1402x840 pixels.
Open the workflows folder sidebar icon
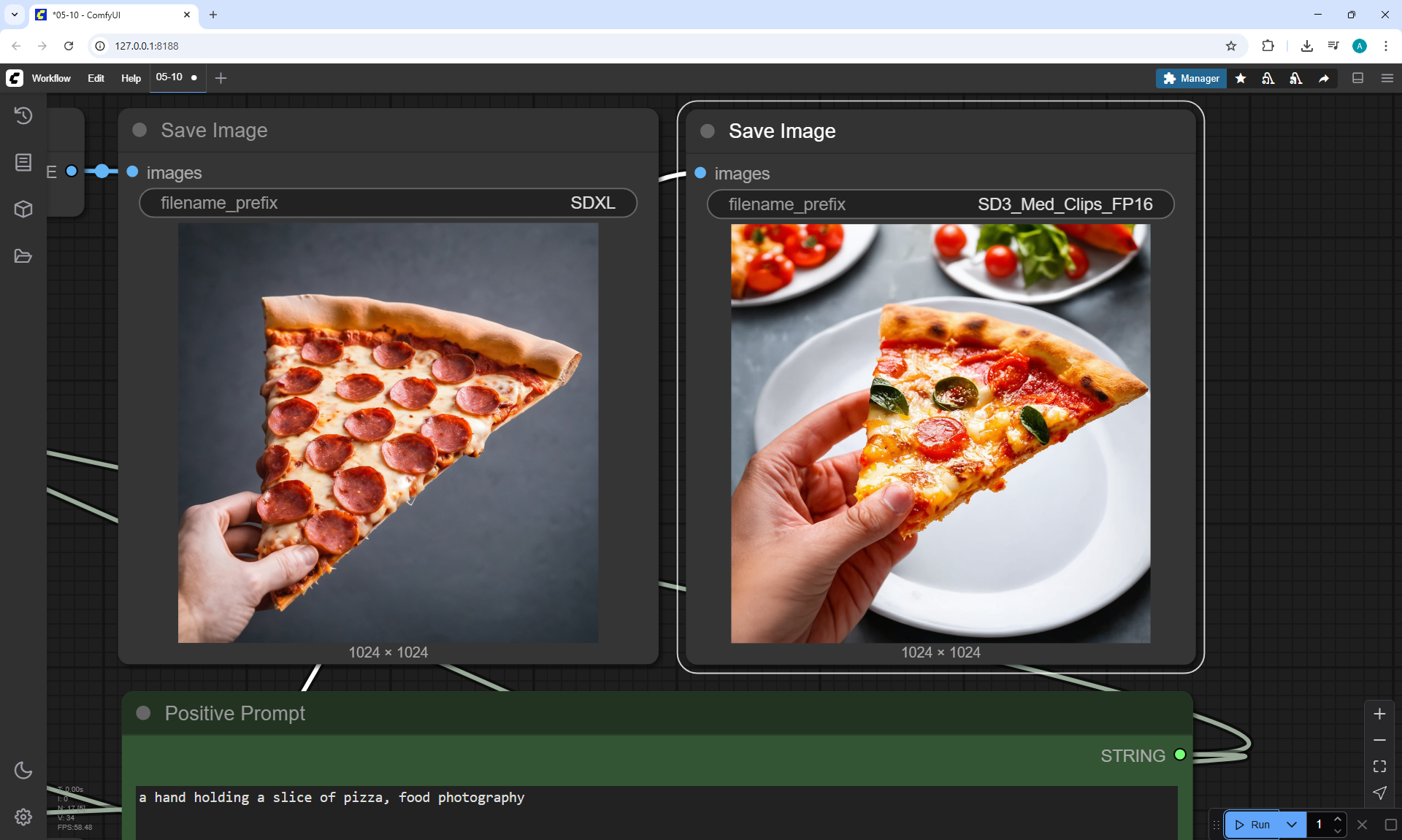[23, 256]
